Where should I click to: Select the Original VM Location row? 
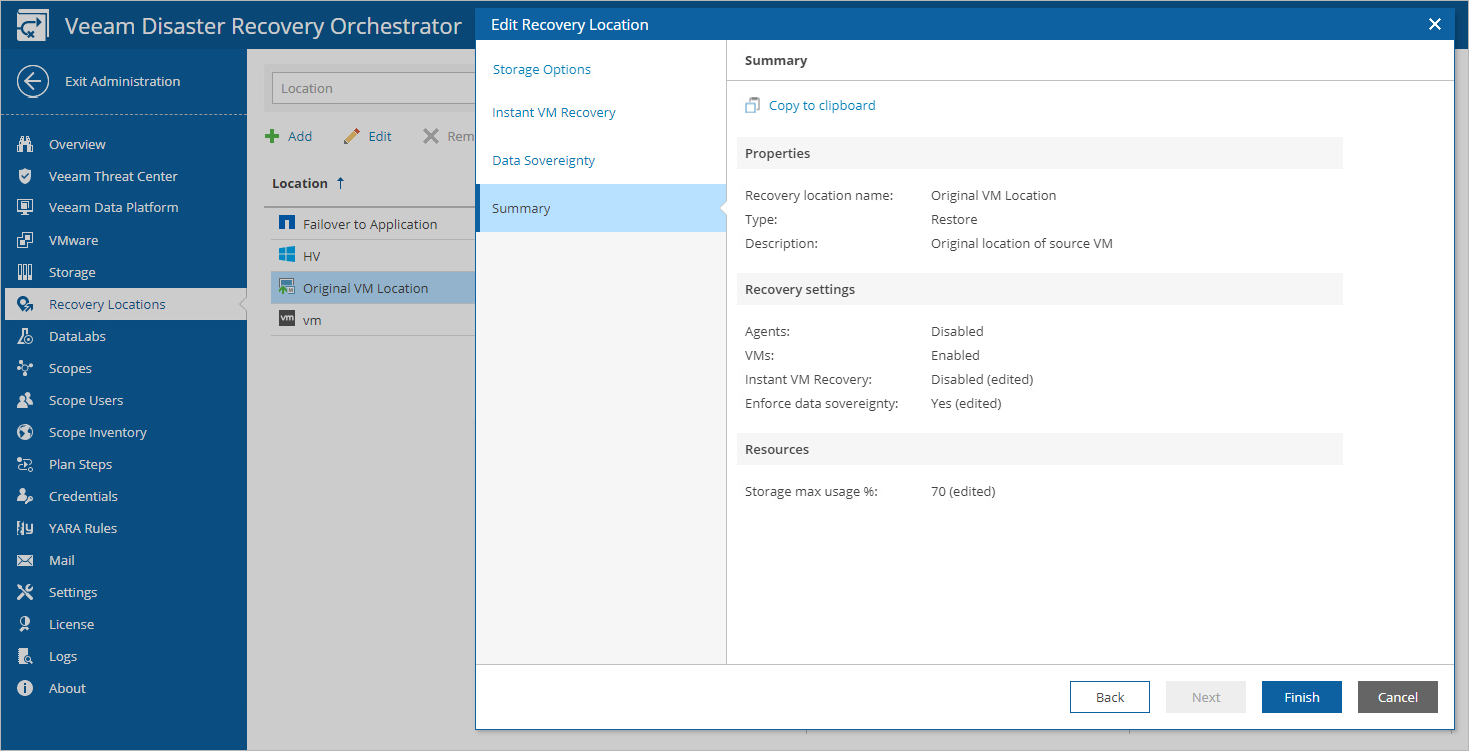pyautogui.click(x=373, y=288)
